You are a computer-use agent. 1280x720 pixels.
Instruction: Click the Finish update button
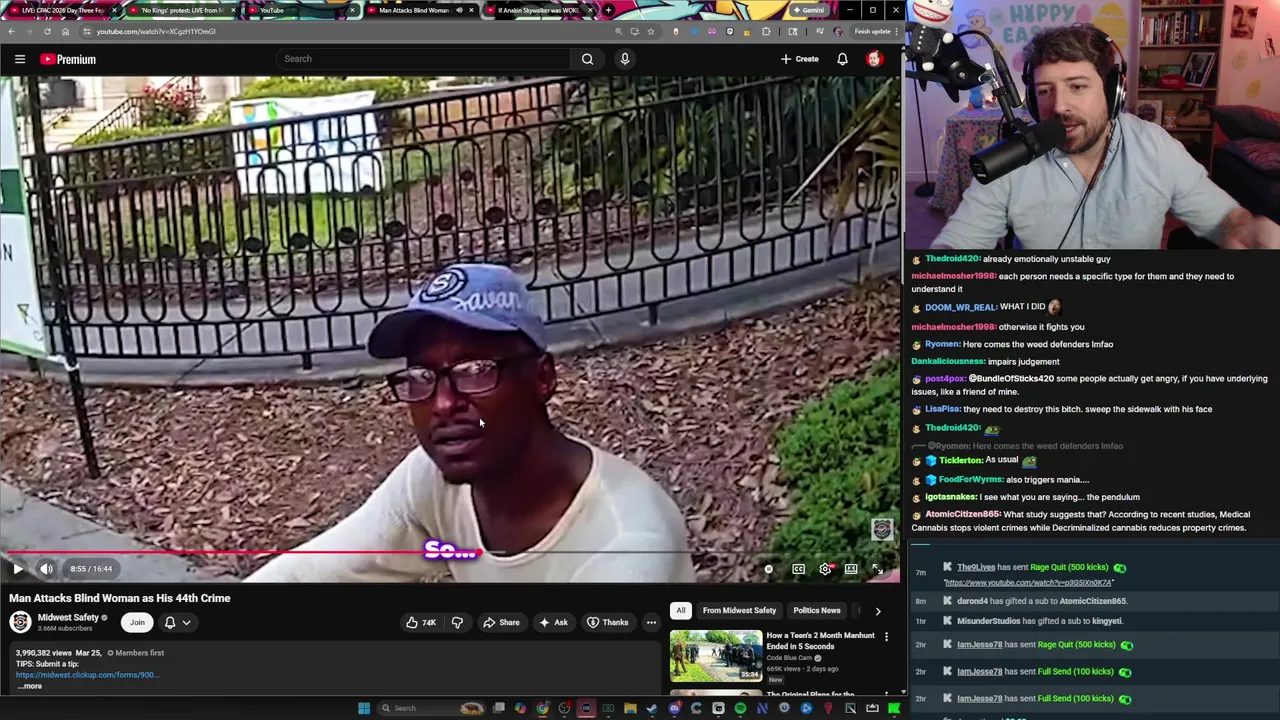pyautogui.click(x=872, y=31)
